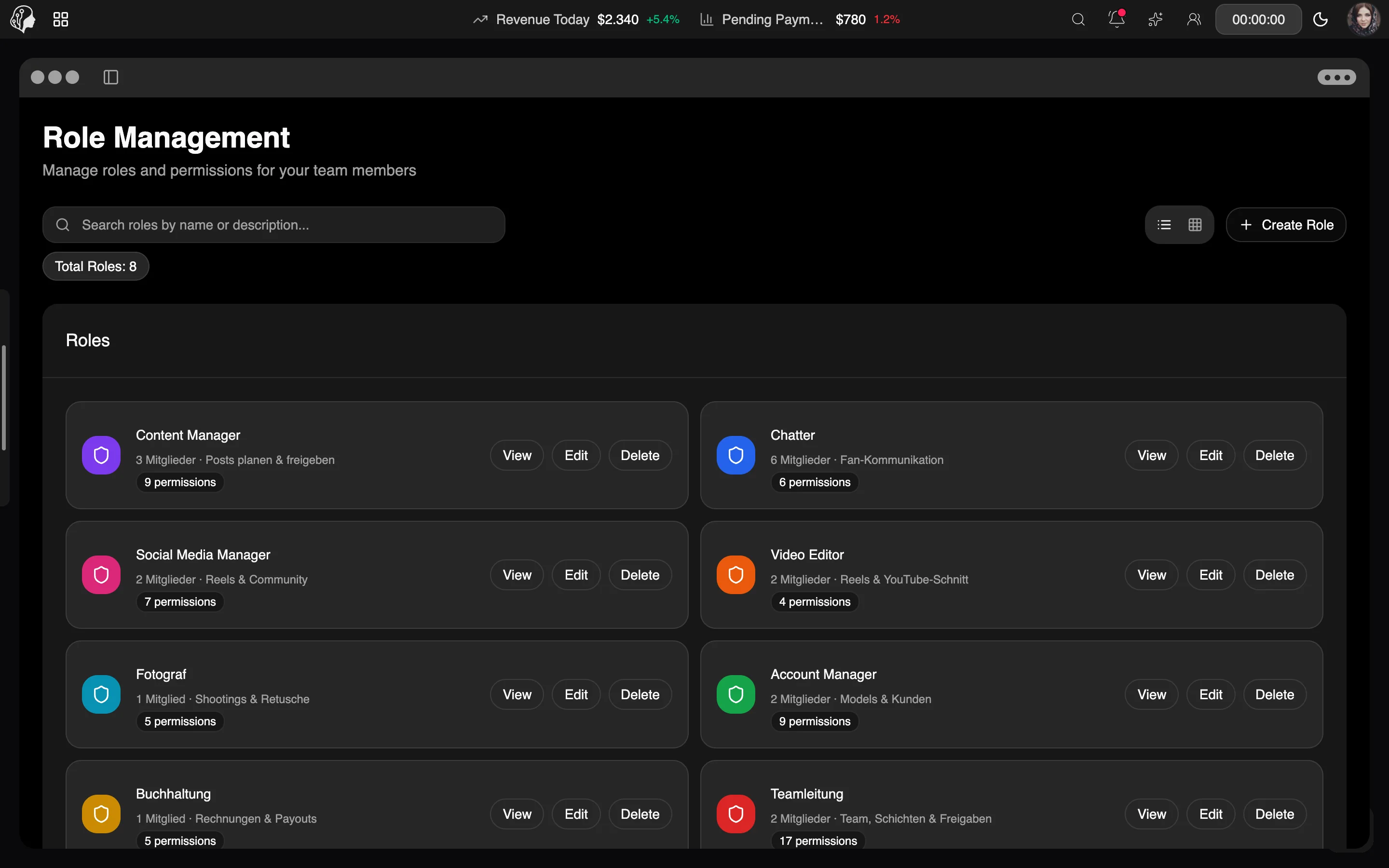
Task: Click the 00:00:00 timer button
Action: click(1258, 19)
